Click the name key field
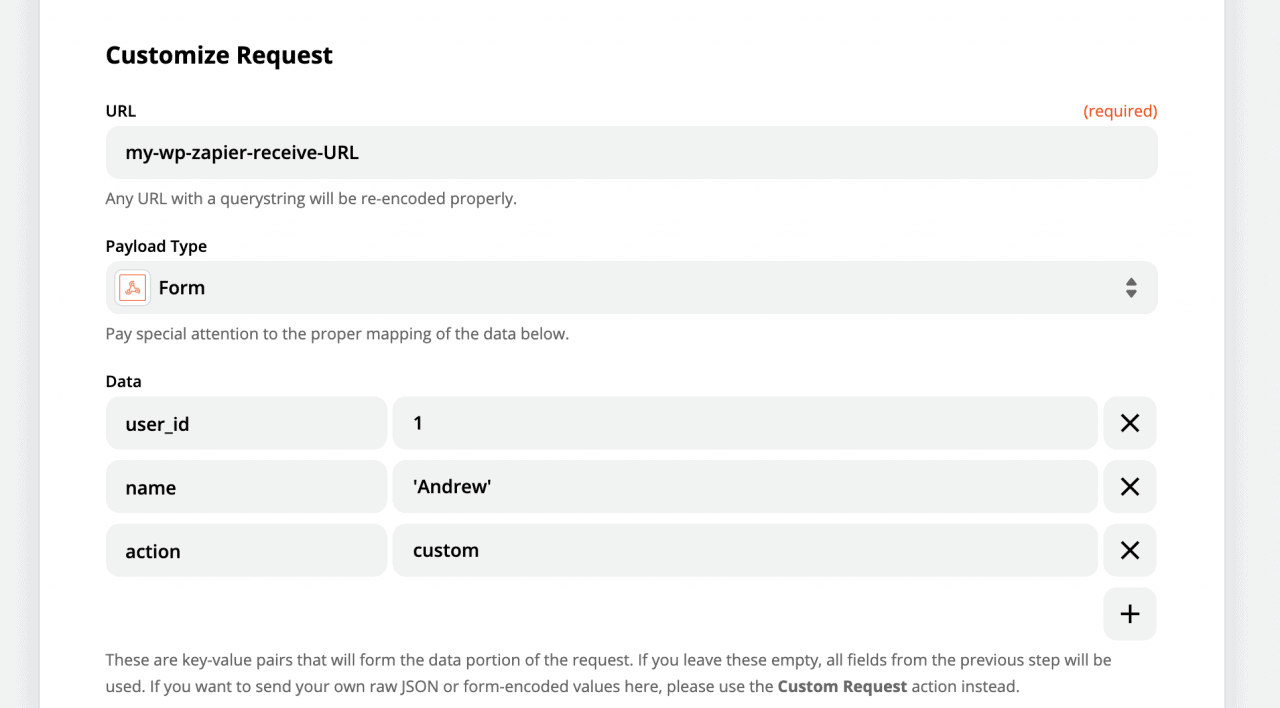 tap(246, 486)
